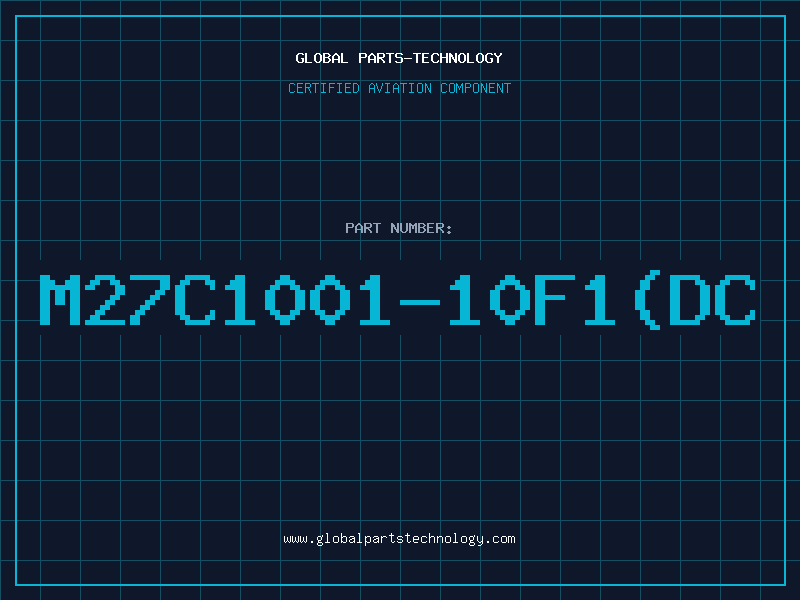Open the www.globalpartstechnology.com link
800x600 pixels.
coord(399,539)
